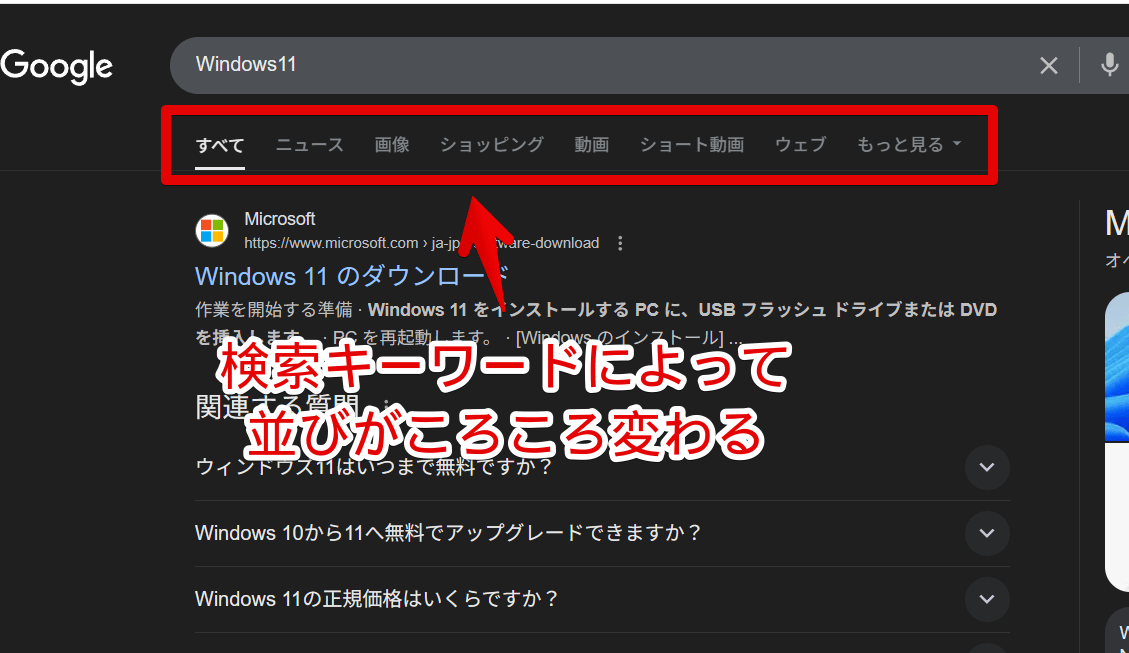Open the 画像 tab
Image resolution: width=1129 pixels, height=653 pixels.
(x=392, y=145)
